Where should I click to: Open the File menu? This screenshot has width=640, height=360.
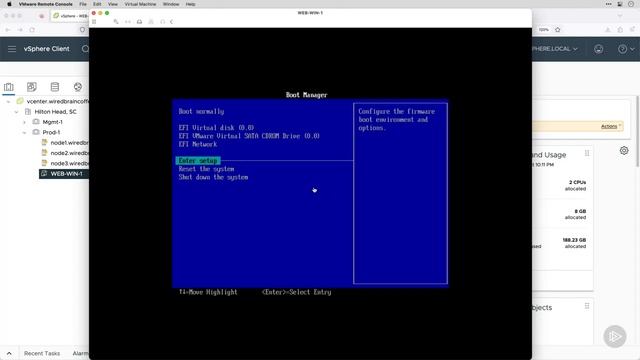coord(83,4)
